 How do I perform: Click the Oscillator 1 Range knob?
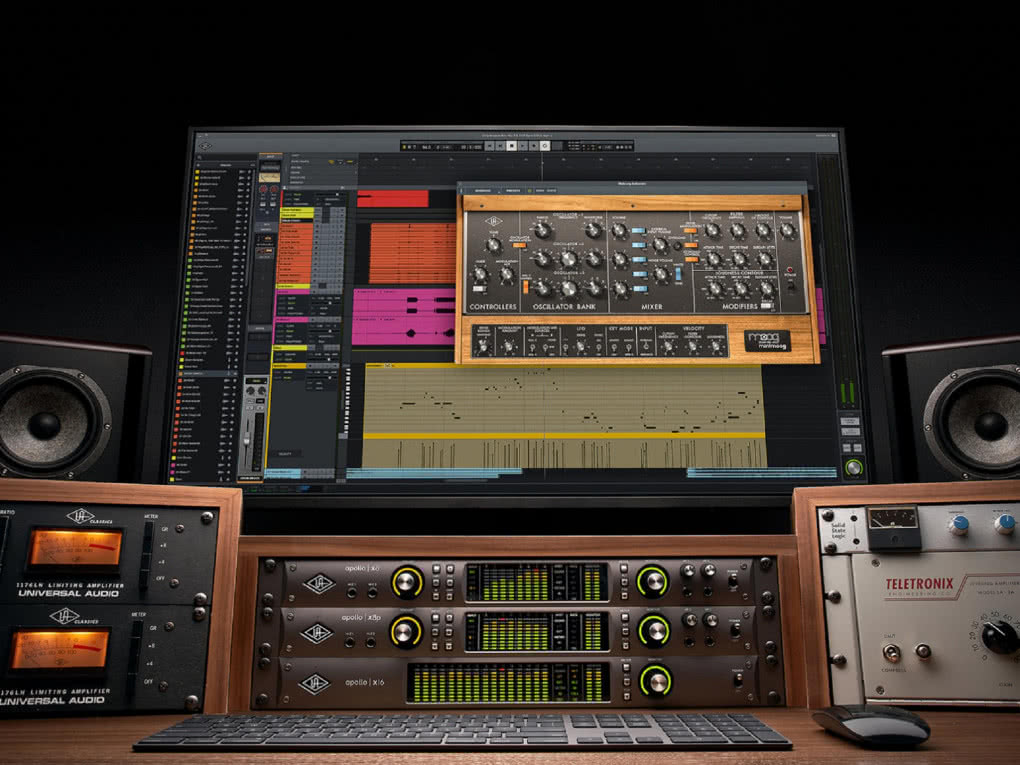click(x=543, y=230)
